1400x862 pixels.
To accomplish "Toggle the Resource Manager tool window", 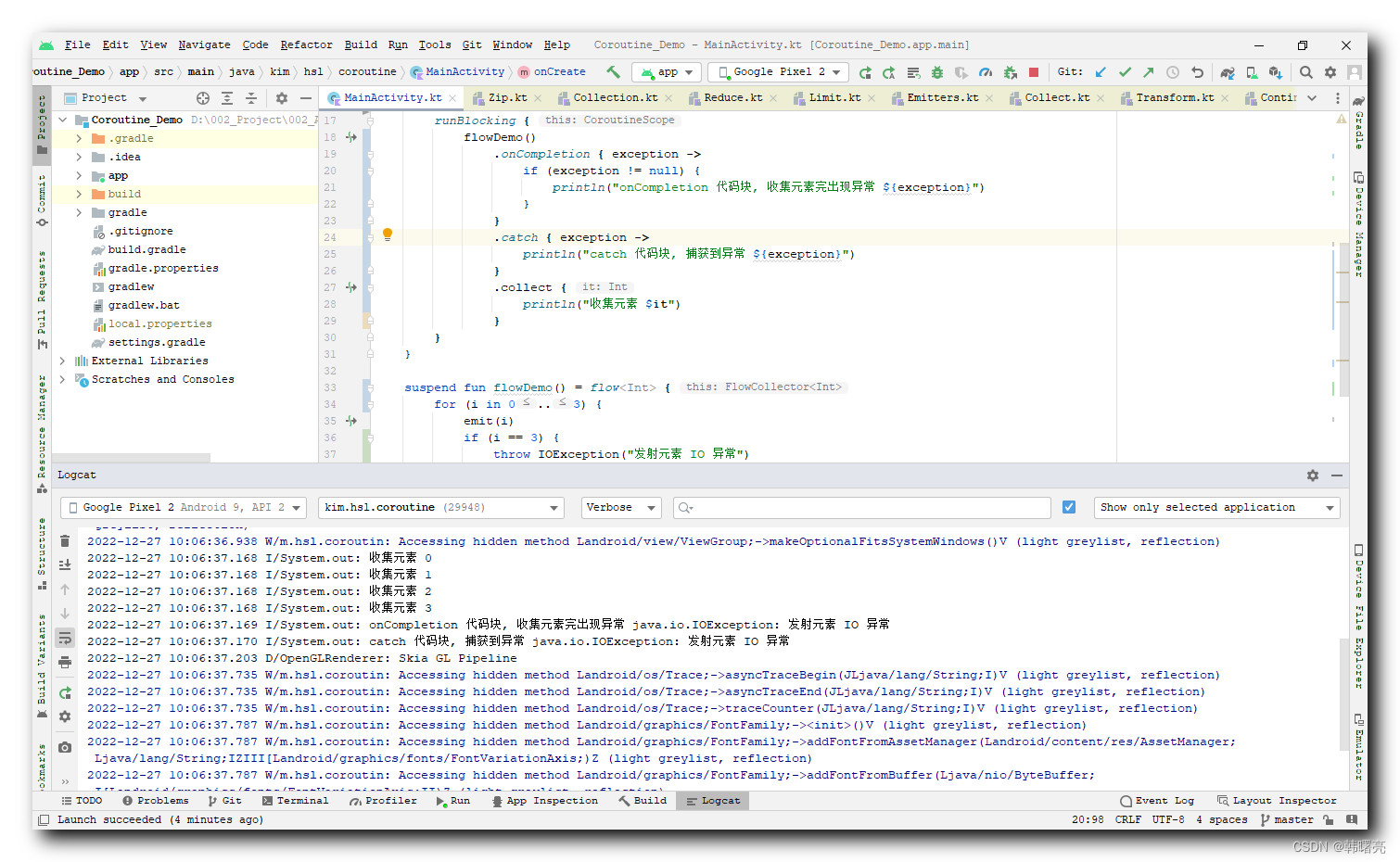I will pos(42,433).
